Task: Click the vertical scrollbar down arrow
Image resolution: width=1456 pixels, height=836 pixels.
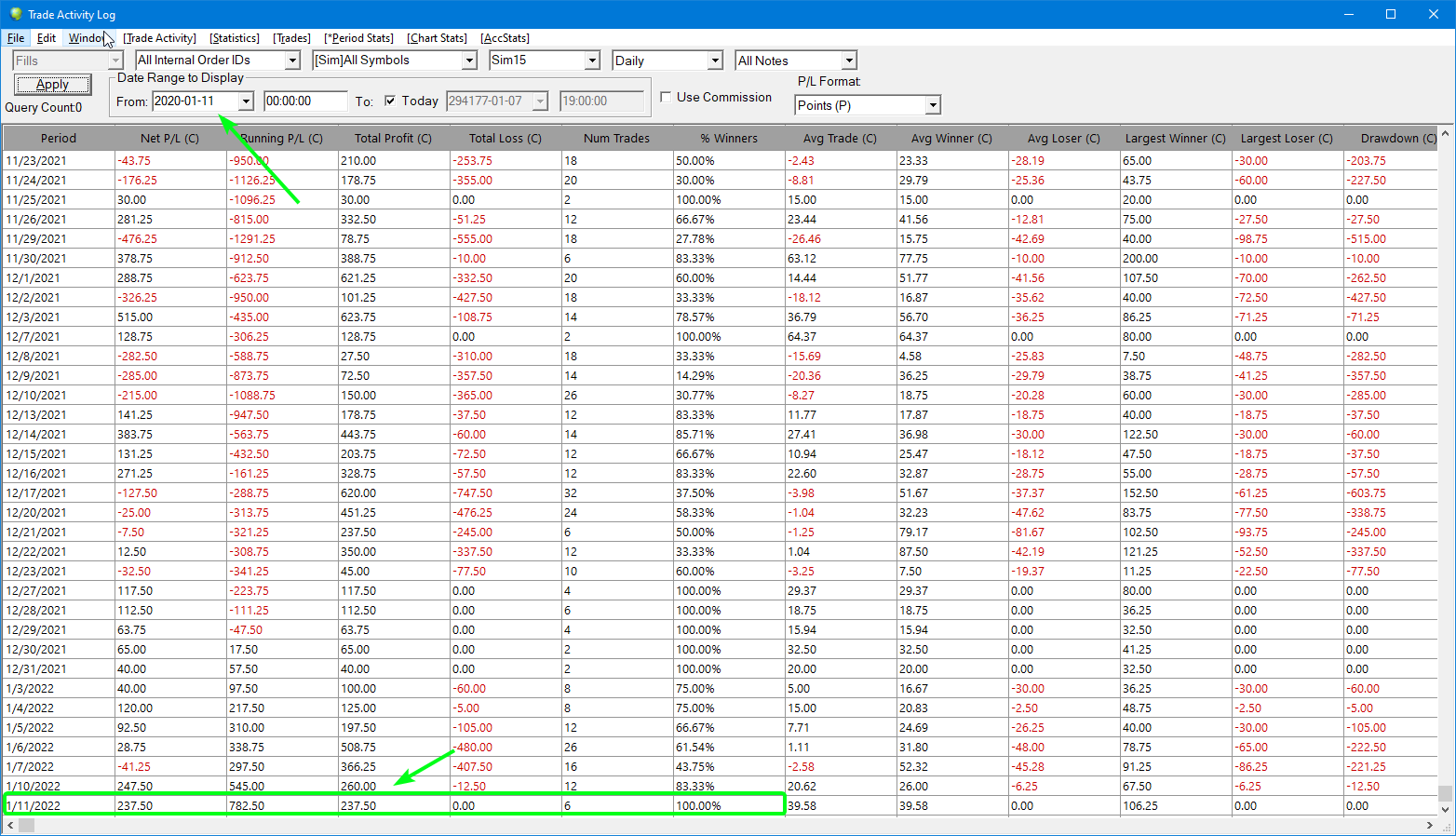Action: coord(1445,809)
